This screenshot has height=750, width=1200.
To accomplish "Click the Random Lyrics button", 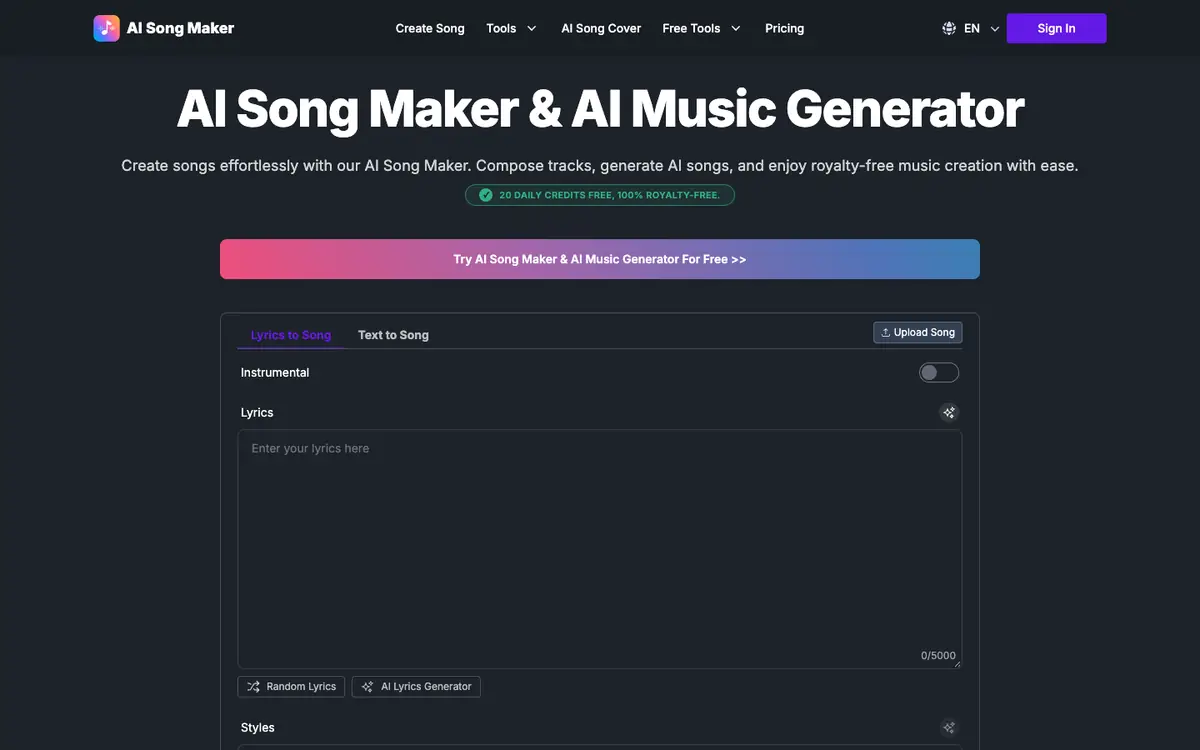I will (x=291, y=686).
